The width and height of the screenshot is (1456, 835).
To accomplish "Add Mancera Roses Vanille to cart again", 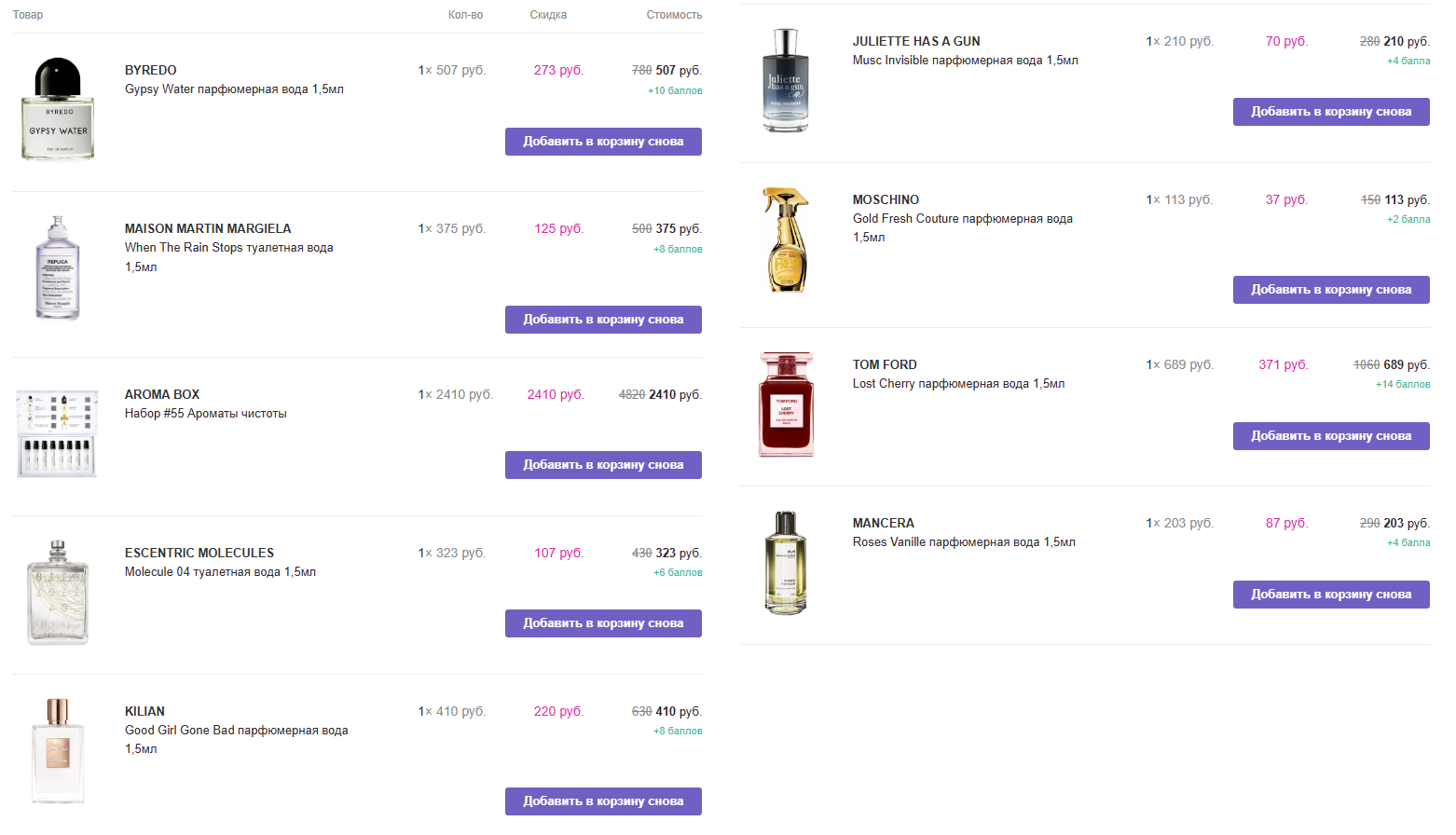I will click(1330, 595).
